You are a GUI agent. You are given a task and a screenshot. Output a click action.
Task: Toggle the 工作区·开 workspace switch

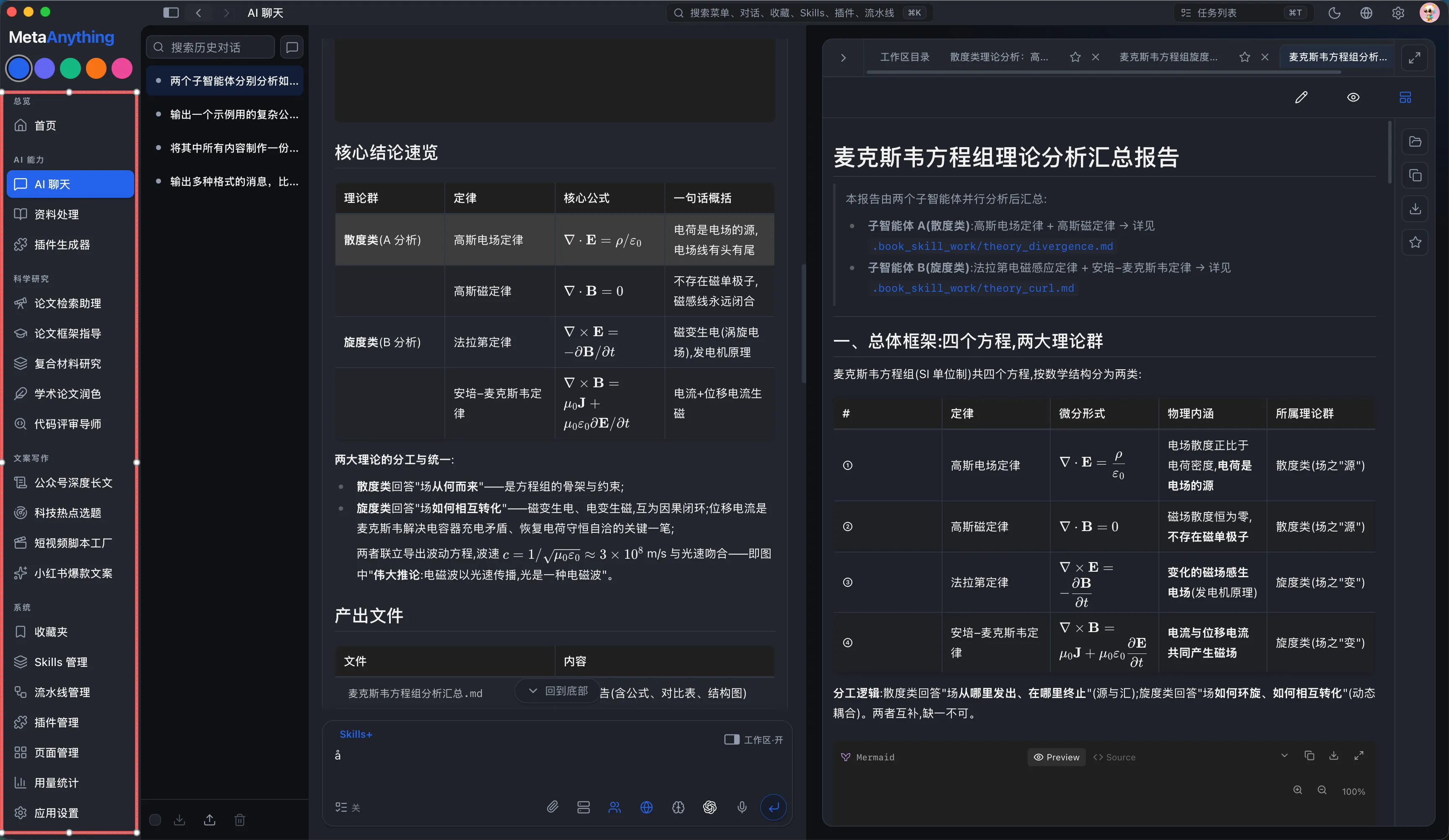(x=753, y=739)
